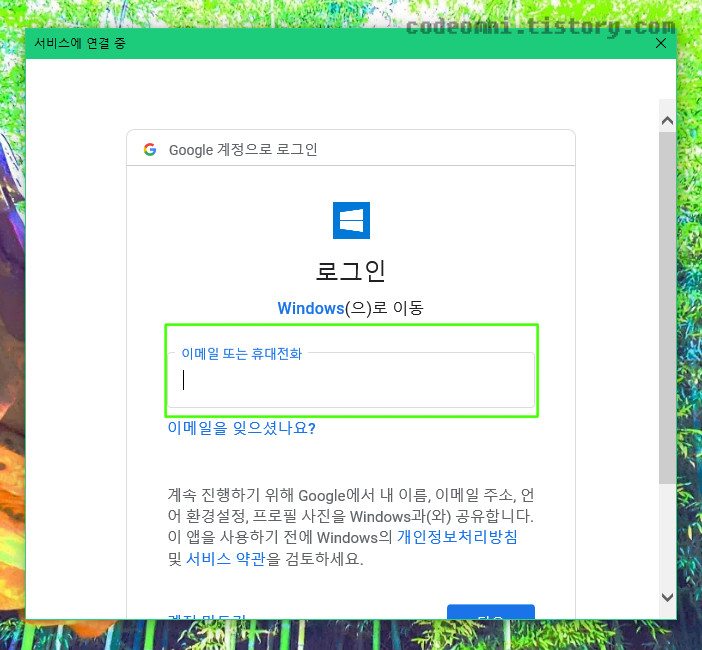The height and width of the screenshot is (650, 702).
Task: Click the Google G logo icon
Action: coord(150,150)
